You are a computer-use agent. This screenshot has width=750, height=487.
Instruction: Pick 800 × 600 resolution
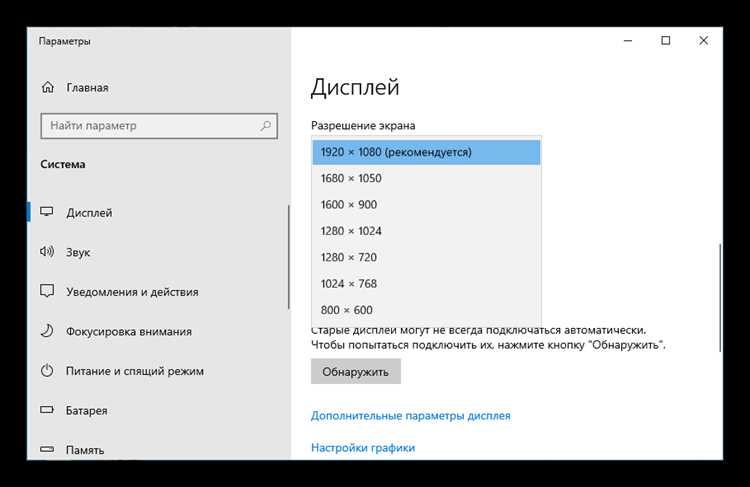tap(426, 310)
